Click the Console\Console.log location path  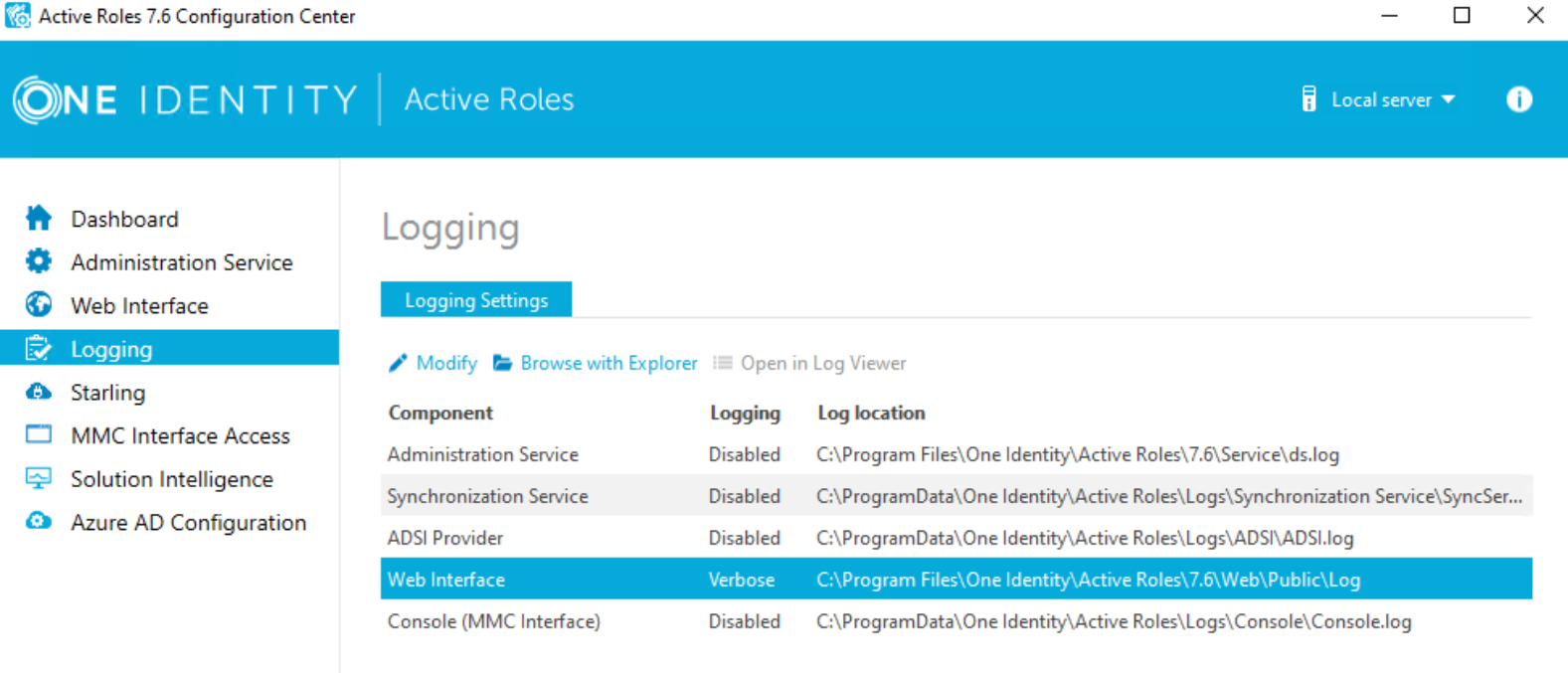[x=1114, y=621]
